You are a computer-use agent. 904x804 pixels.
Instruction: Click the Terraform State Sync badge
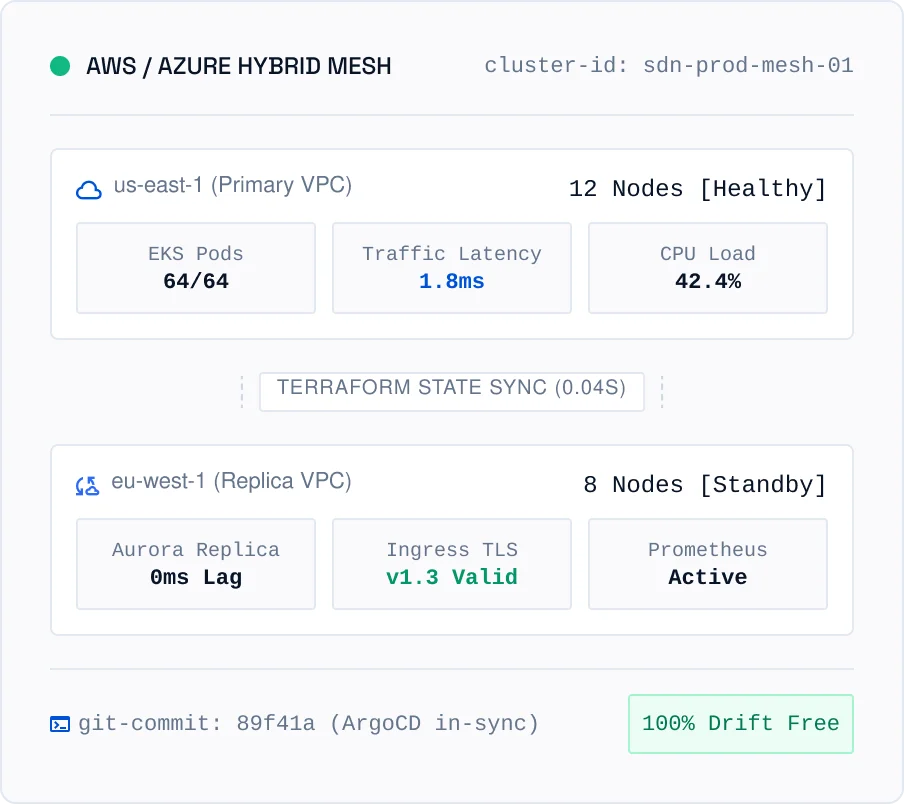(452, 392)
